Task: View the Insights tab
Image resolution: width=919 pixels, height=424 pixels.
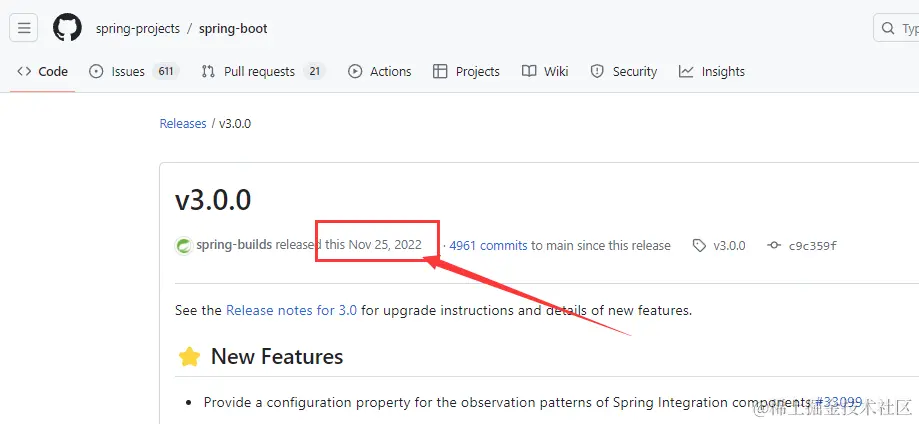Action: (x=712, y=72)
